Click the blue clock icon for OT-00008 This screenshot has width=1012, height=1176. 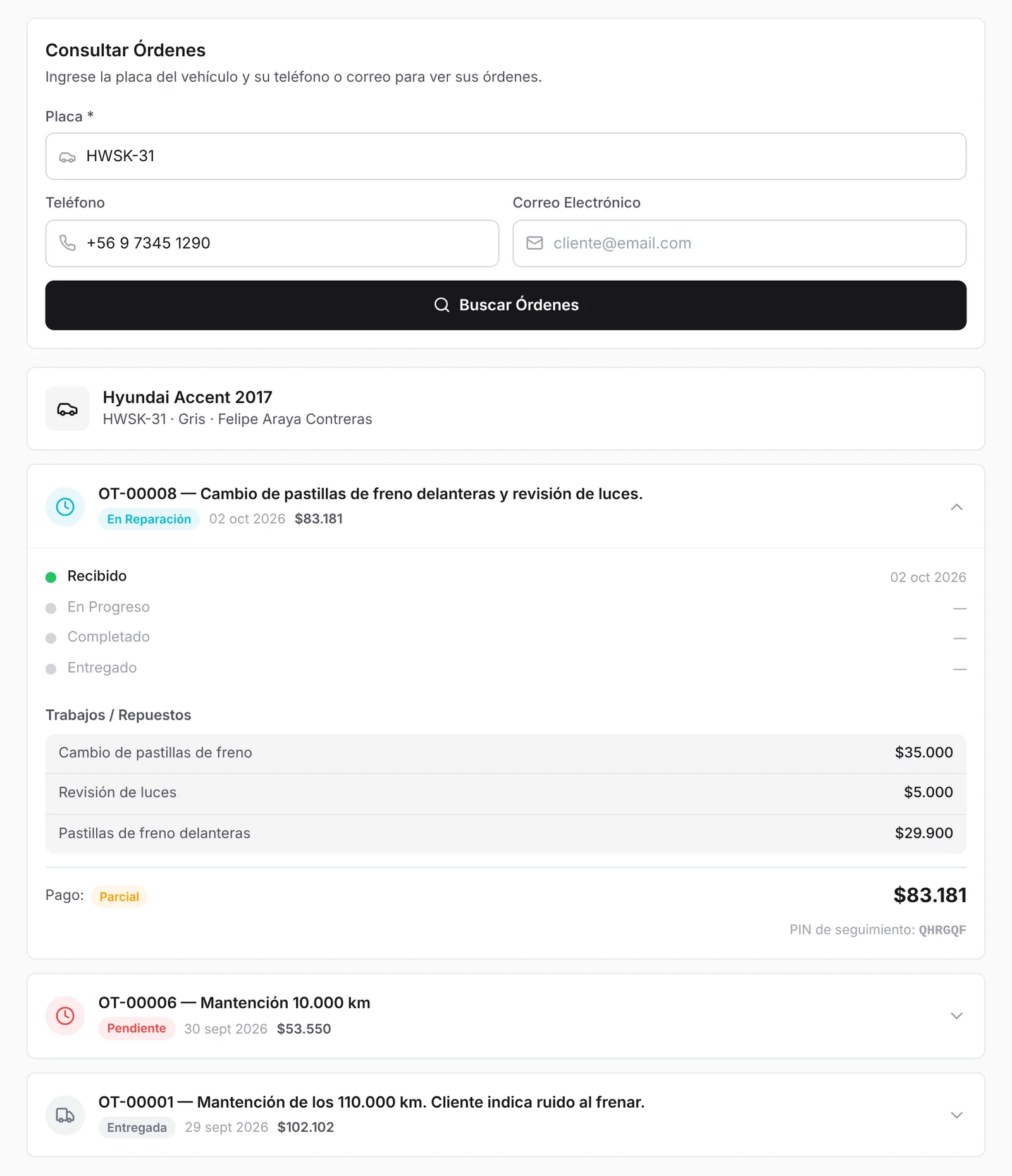65,506
